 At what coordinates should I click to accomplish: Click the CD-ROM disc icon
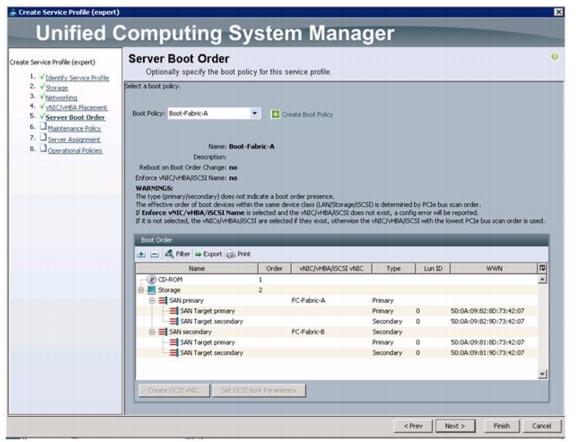point(151,279)
